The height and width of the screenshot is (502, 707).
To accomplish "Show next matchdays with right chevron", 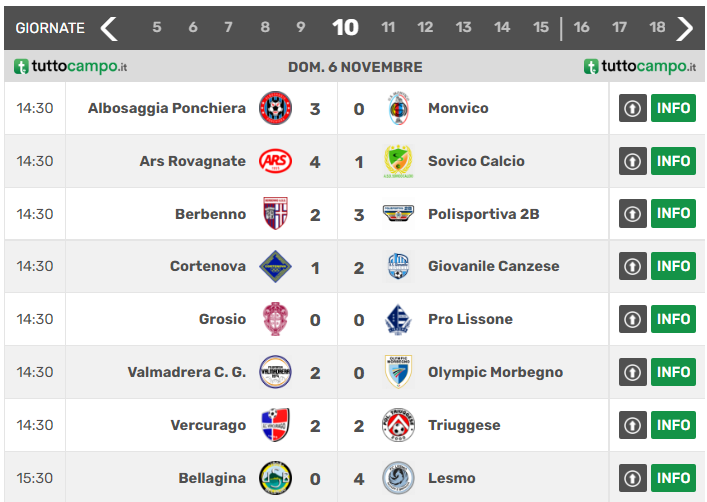I will click(685, 28).
